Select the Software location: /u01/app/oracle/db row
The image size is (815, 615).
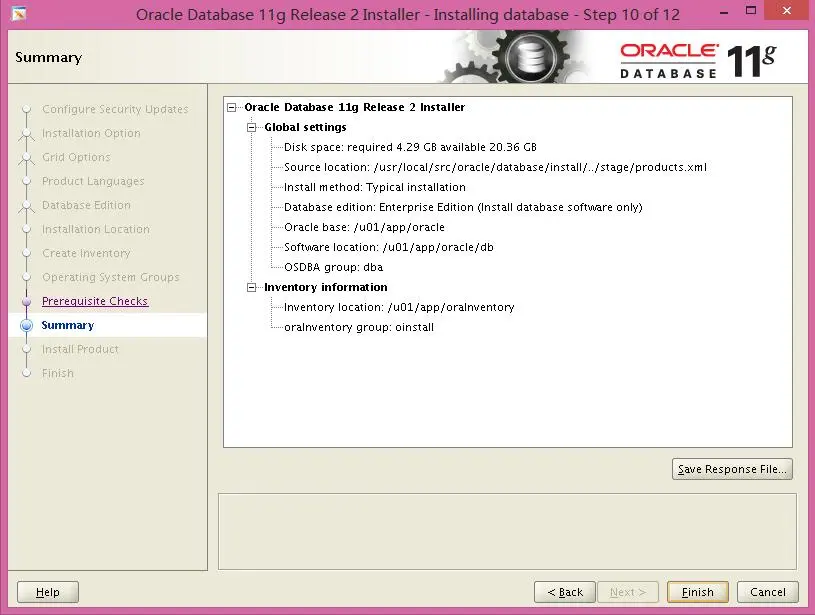[x=389, y=247]
